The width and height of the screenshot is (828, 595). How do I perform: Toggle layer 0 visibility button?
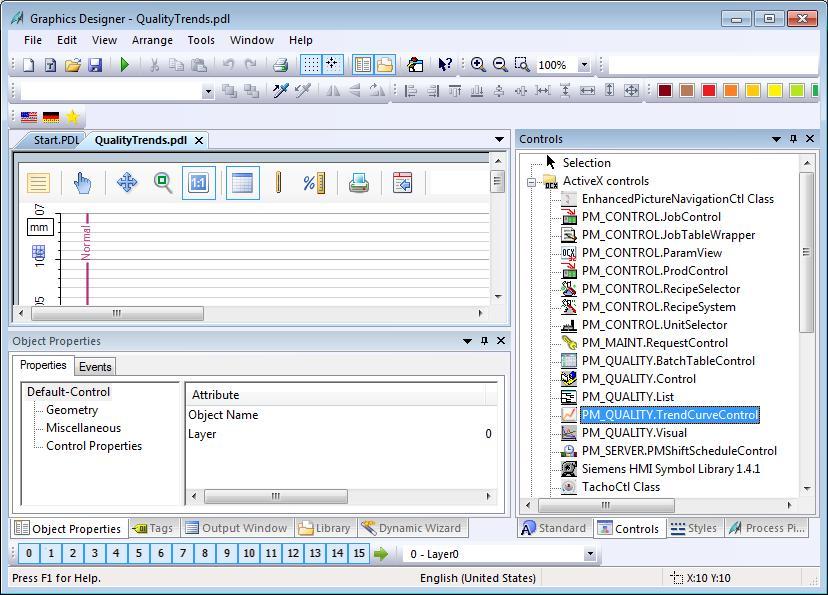click(x=29, y=553)
